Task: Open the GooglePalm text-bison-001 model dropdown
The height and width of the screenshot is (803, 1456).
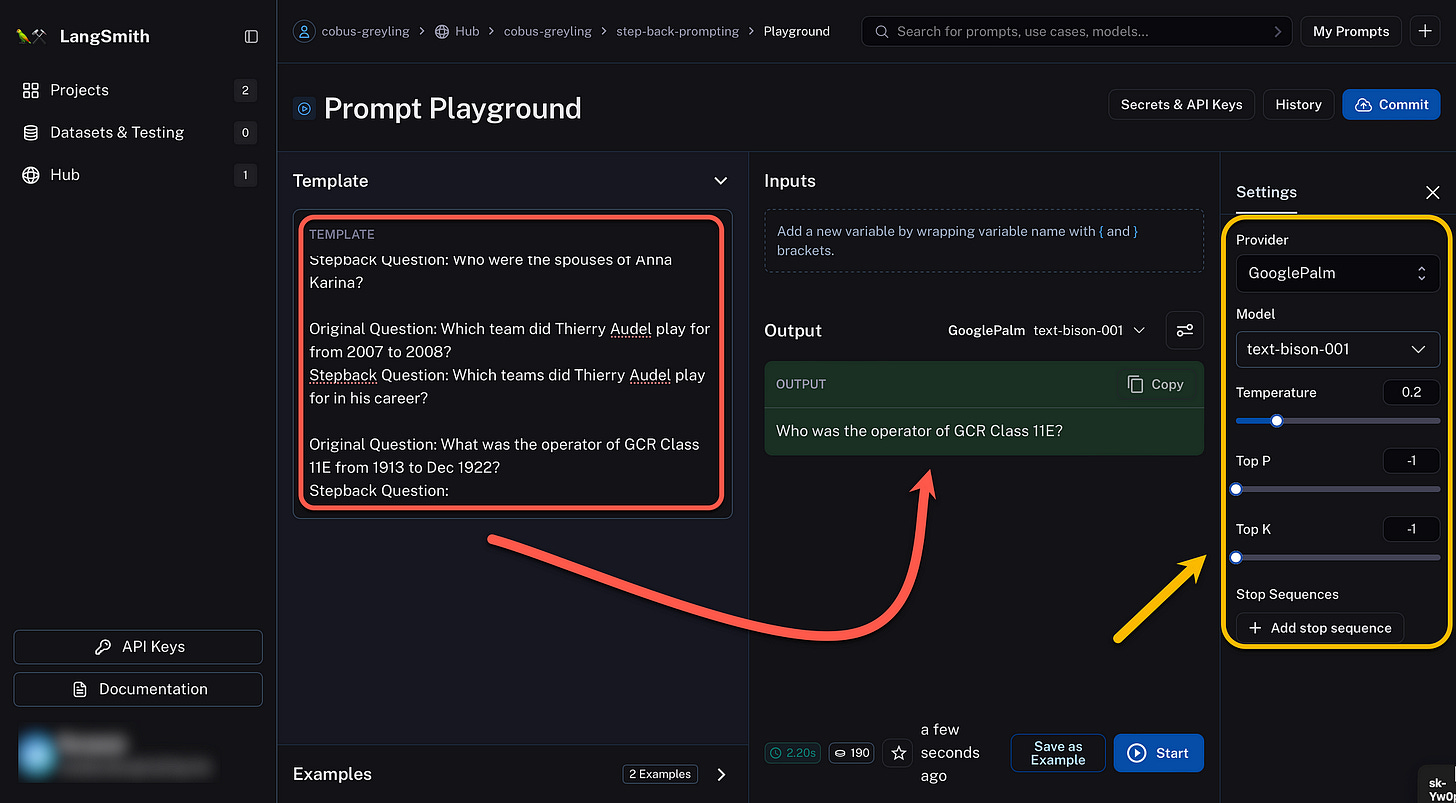Action: 1047,330
